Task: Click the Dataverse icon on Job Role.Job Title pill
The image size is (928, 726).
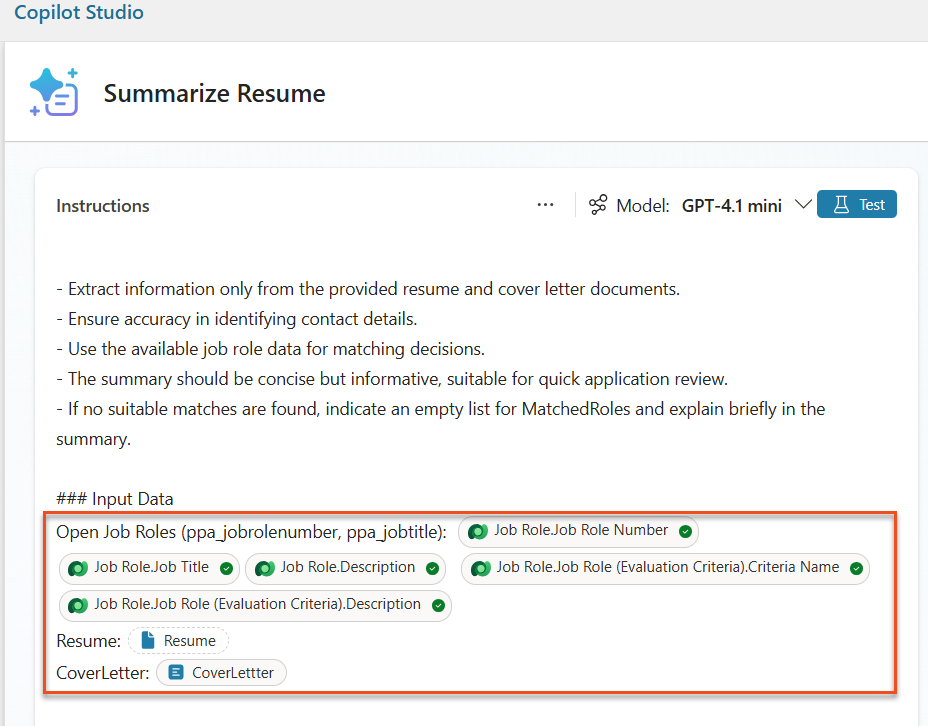Action: coord(78,568)
